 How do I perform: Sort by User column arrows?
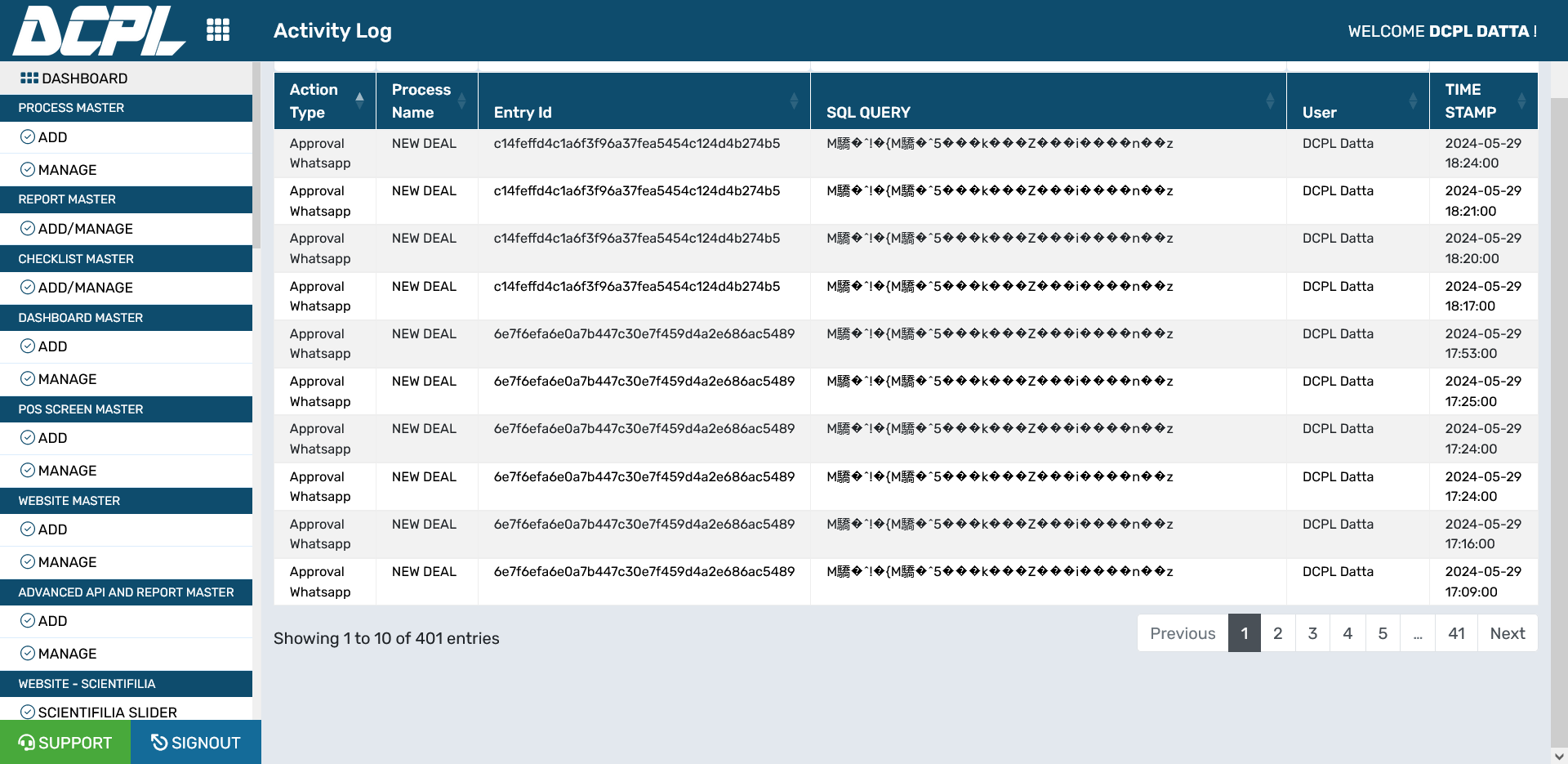1413,101
